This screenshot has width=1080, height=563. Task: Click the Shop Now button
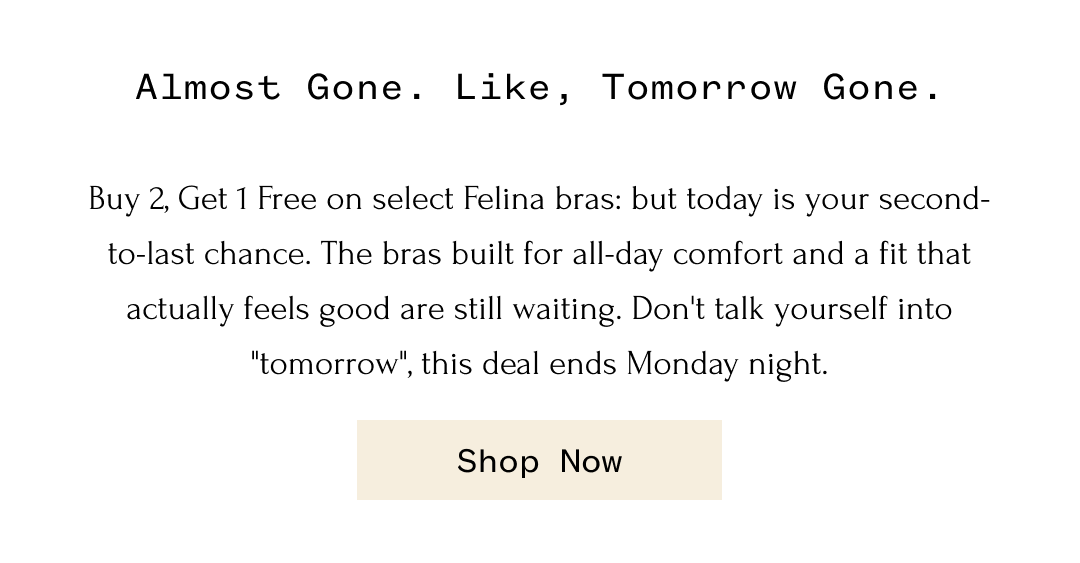pyautogui.click(x=539, y=460)
